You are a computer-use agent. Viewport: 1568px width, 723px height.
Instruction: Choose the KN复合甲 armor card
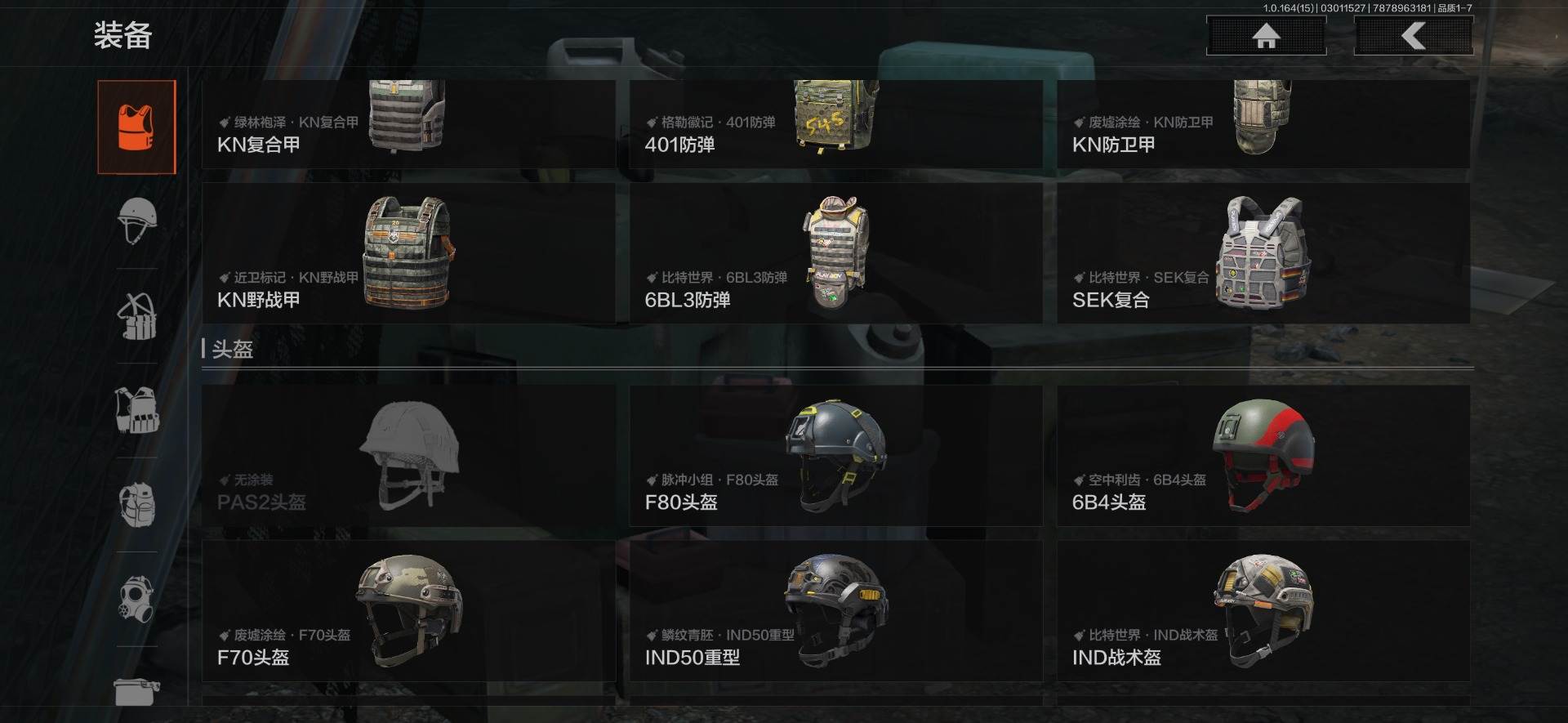point(408,124)
